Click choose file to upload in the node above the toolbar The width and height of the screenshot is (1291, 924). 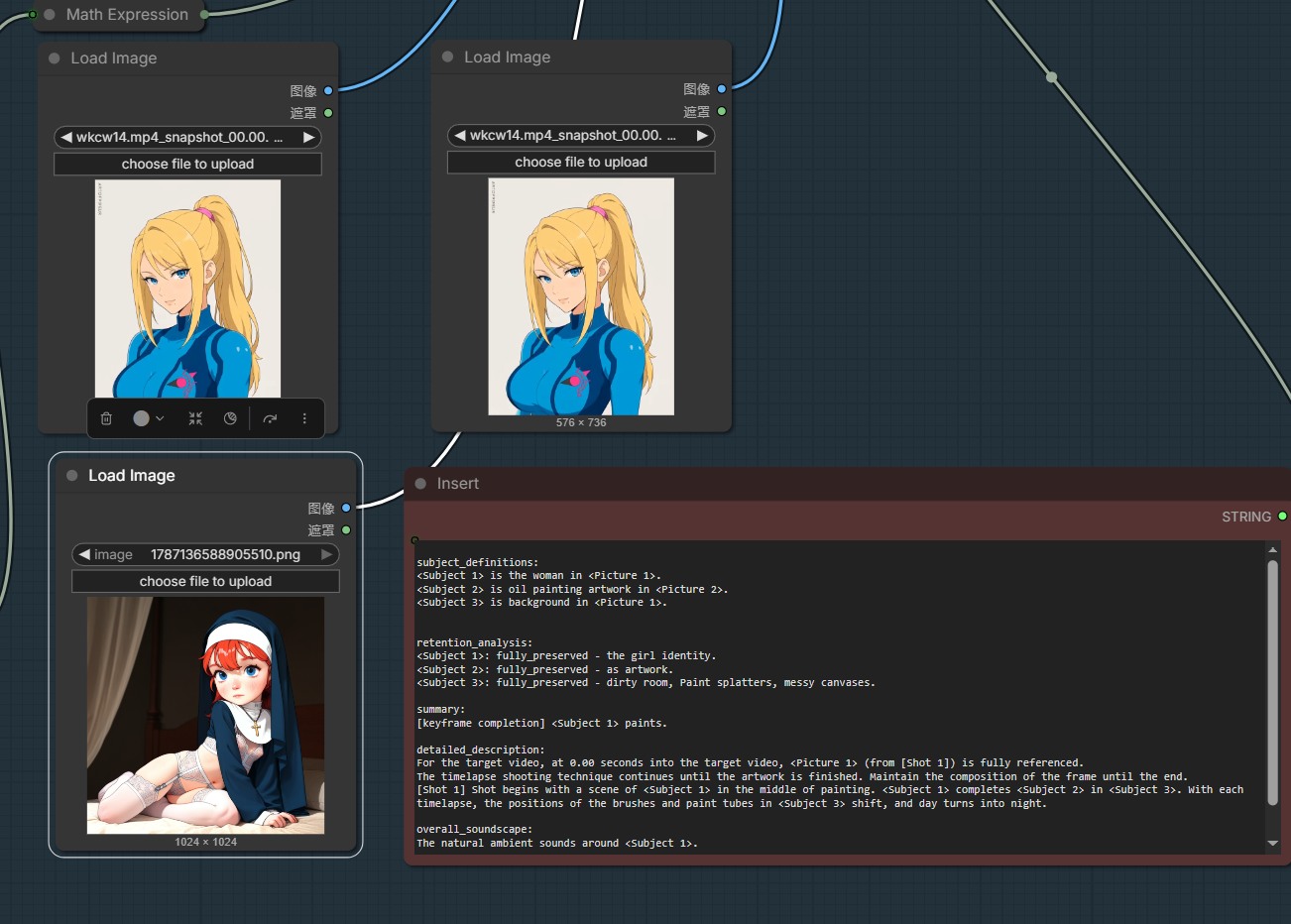(187, 164)
